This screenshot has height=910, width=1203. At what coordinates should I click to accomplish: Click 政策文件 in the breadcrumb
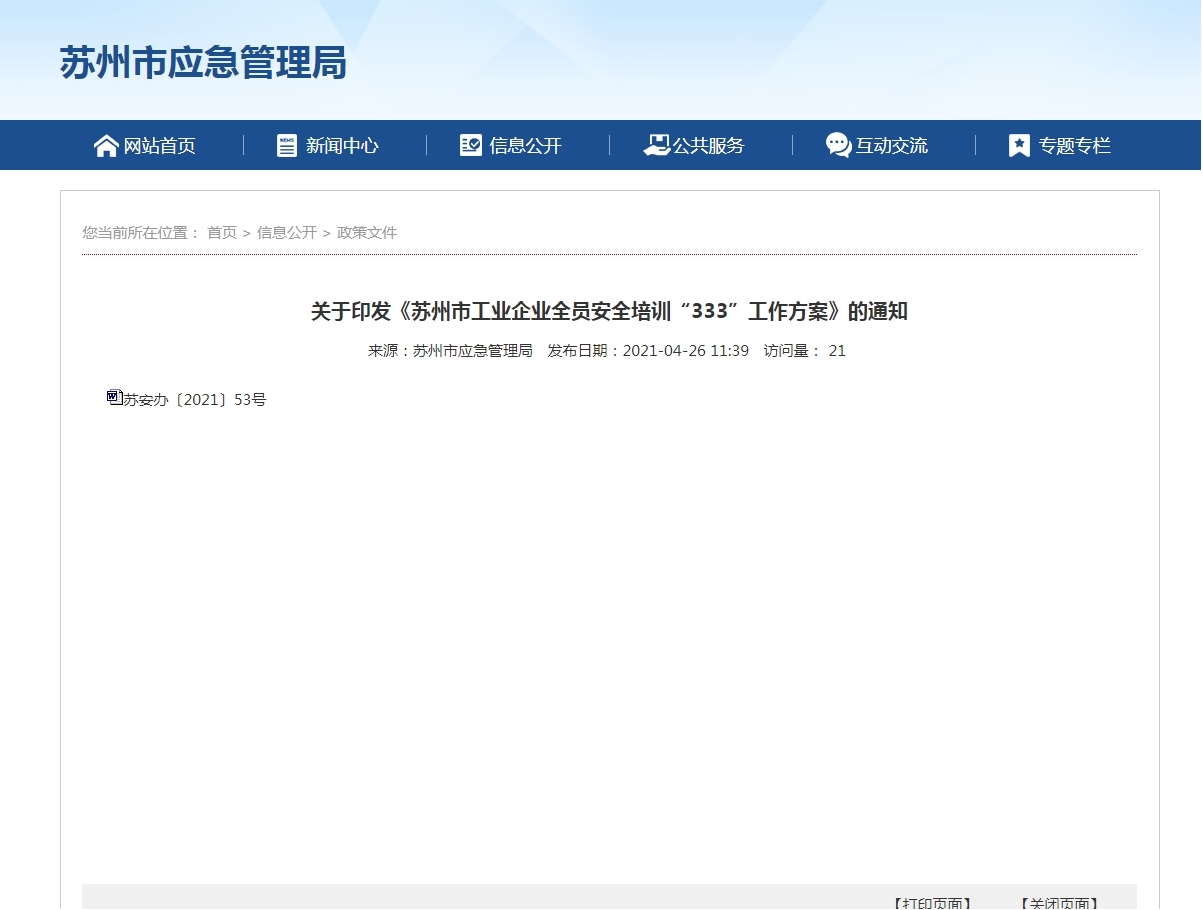pyautogui.click(x=367, y=233)
